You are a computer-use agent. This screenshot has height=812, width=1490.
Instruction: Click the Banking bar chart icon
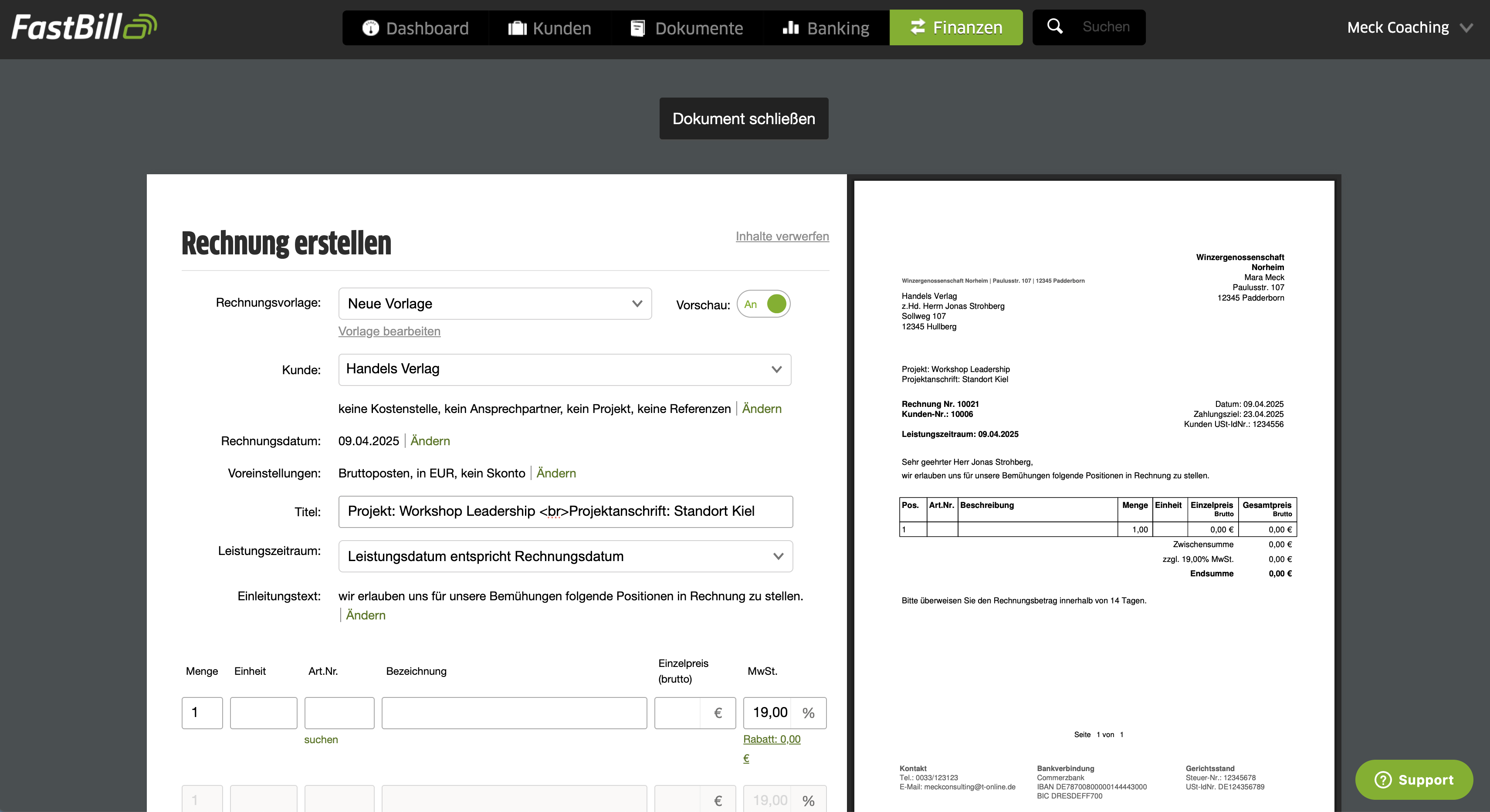[791, 27]
